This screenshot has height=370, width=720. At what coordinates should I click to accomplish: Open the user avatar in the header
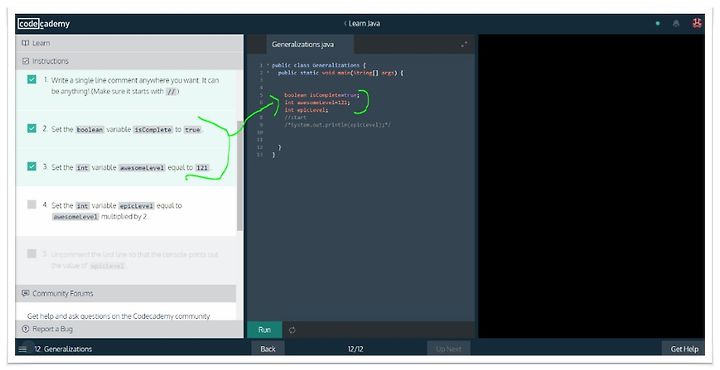coord(697,23)
